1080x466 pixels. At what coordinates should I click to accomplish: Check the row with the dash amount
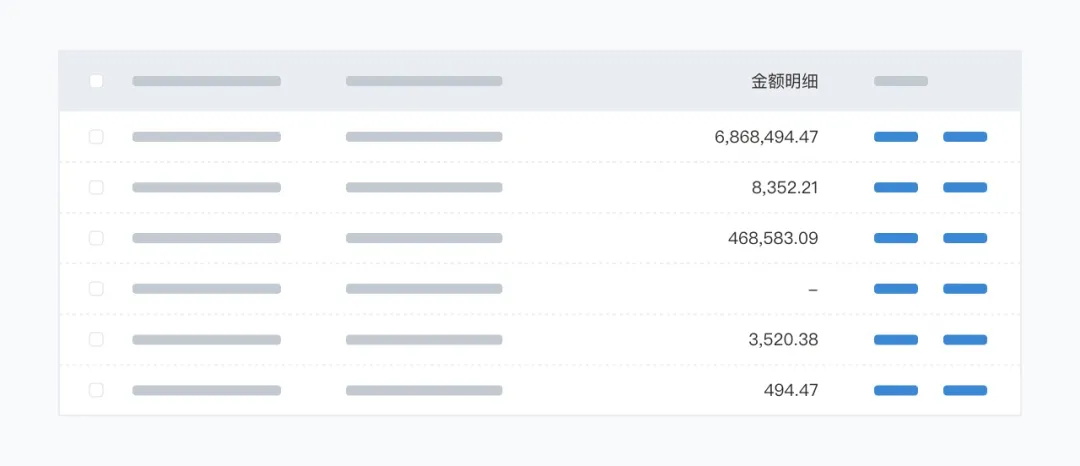pos(96,289)
